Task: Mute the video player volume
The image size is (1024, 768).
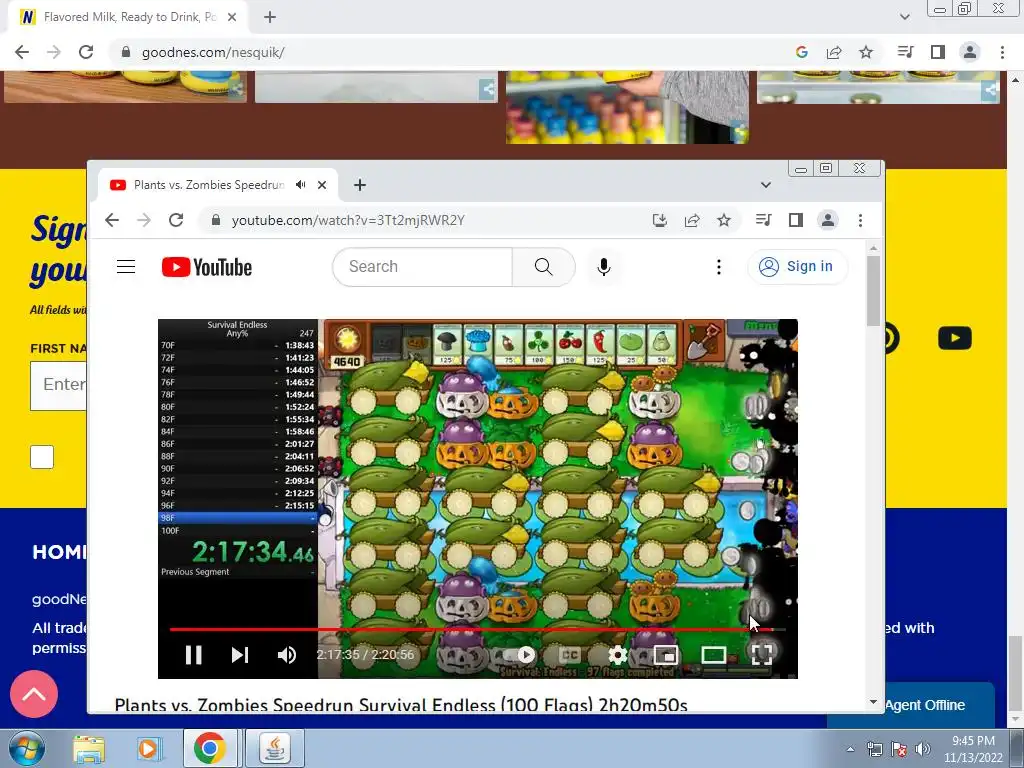Action: coord(287,654)
